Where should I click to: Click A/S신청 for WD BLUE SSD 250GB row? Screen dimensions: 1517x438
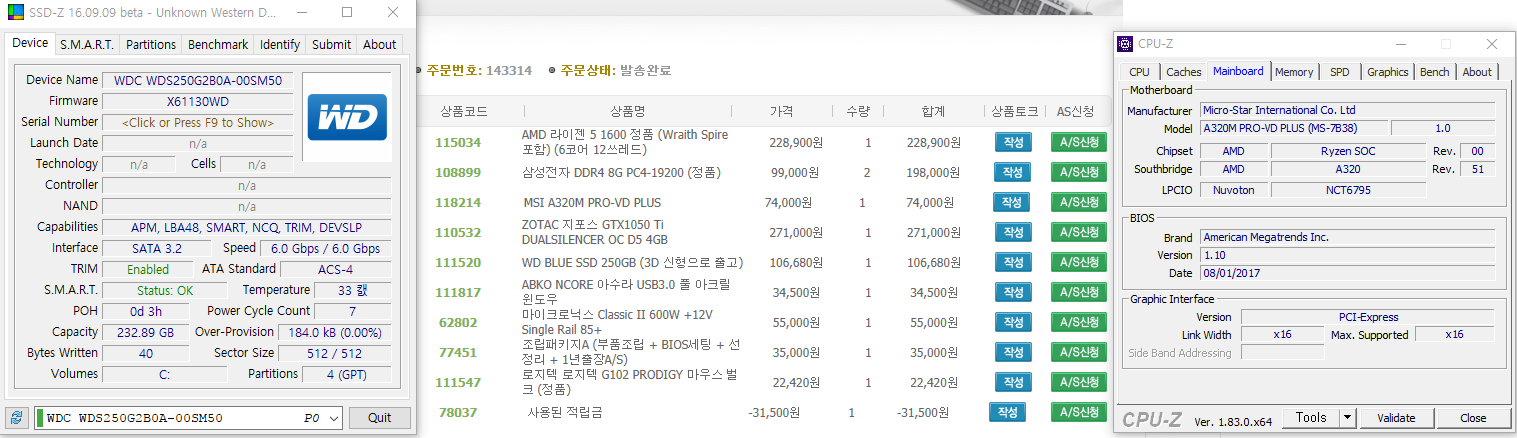tap(1079, 262)
